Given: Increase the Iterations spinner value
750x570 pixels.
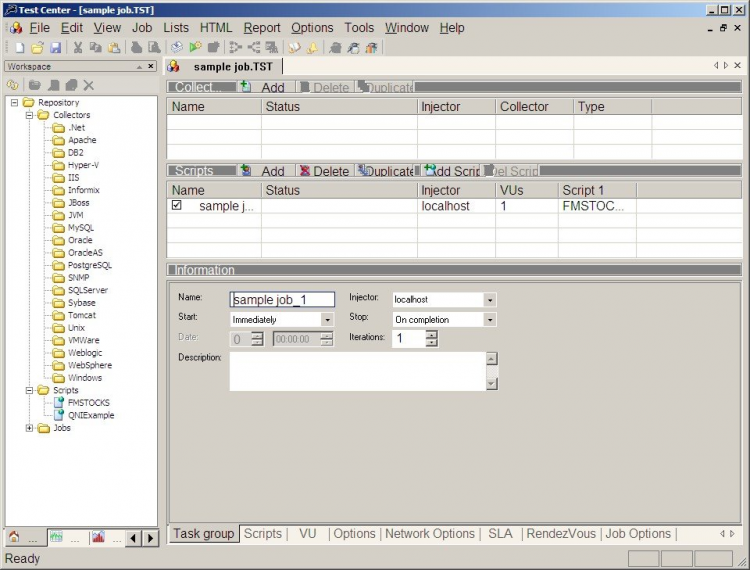Looking at the screenshot, I should [x=431, y=334].
